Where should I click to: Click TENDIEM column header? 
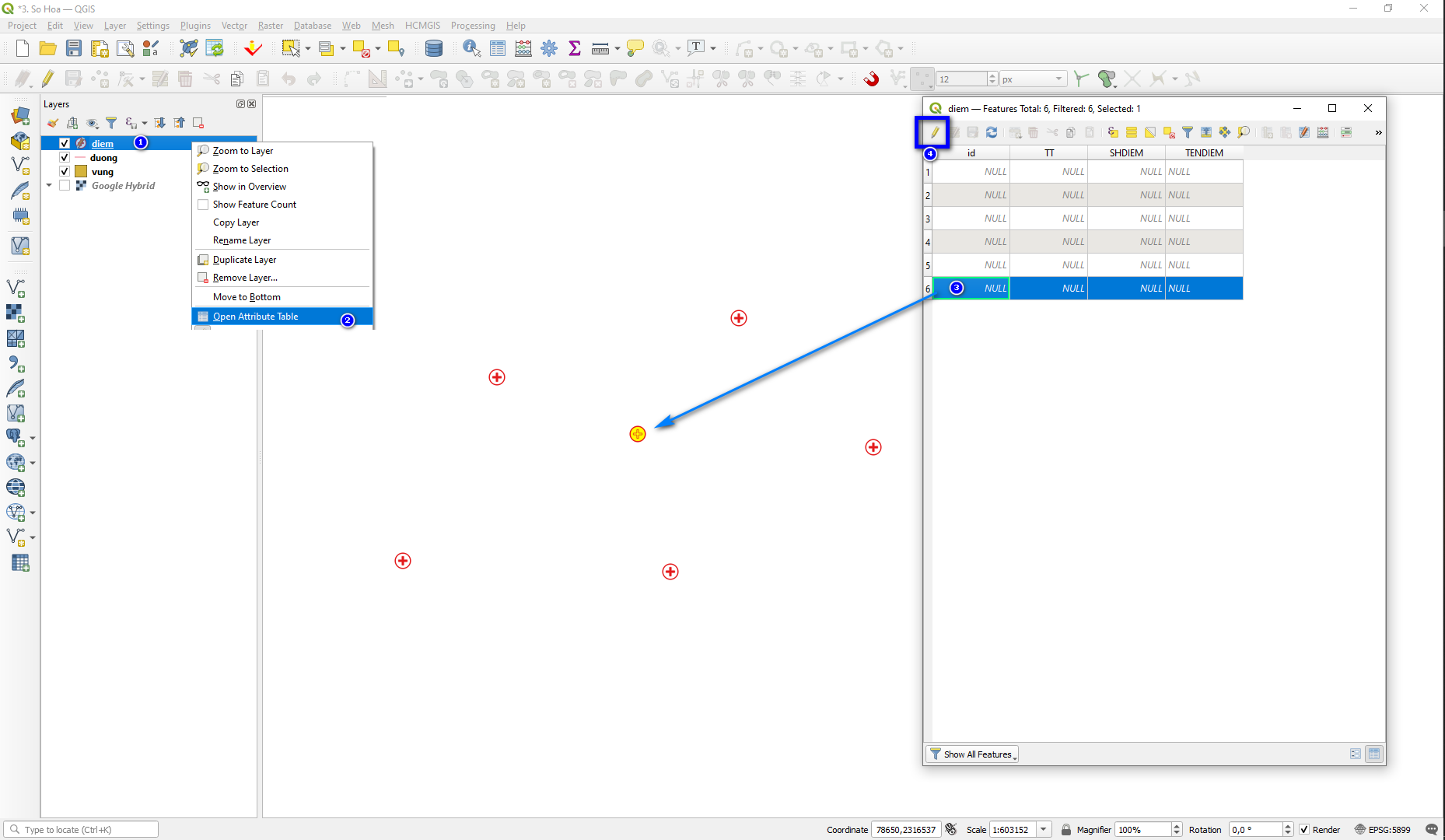coord(1204,153)
